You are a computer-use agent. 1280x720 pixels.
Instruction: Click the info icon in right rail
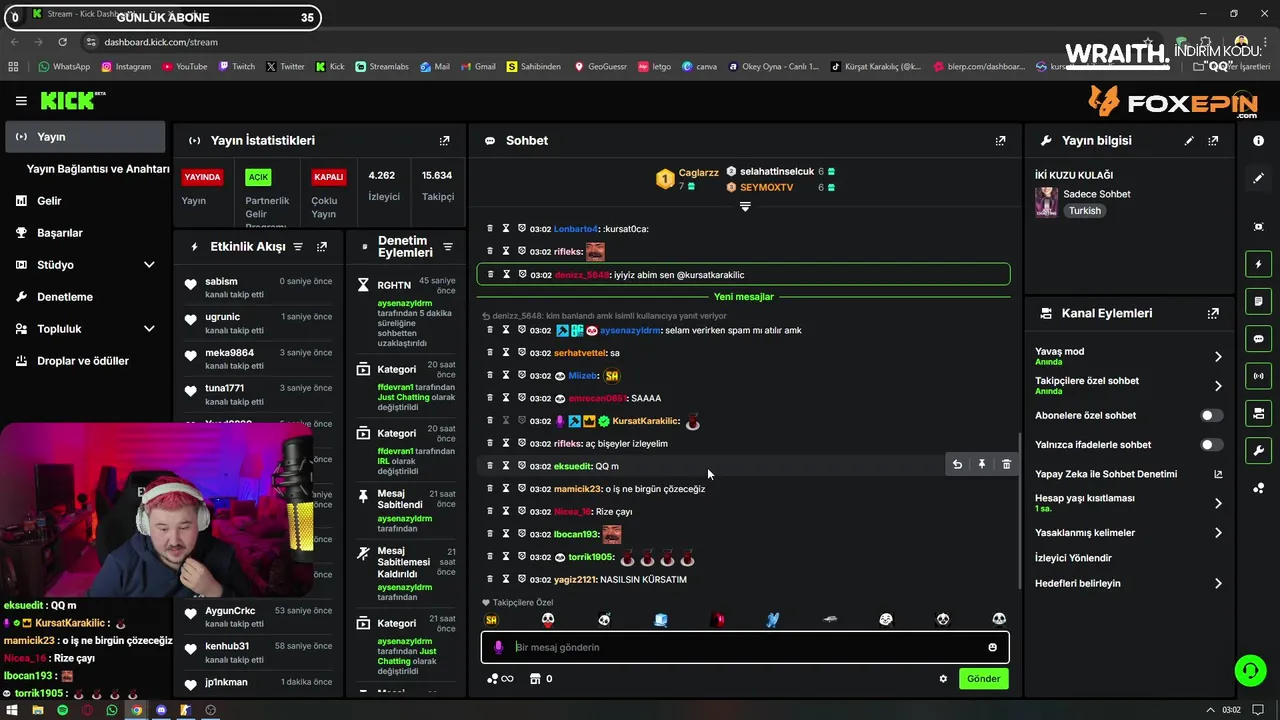[1258, 141]
